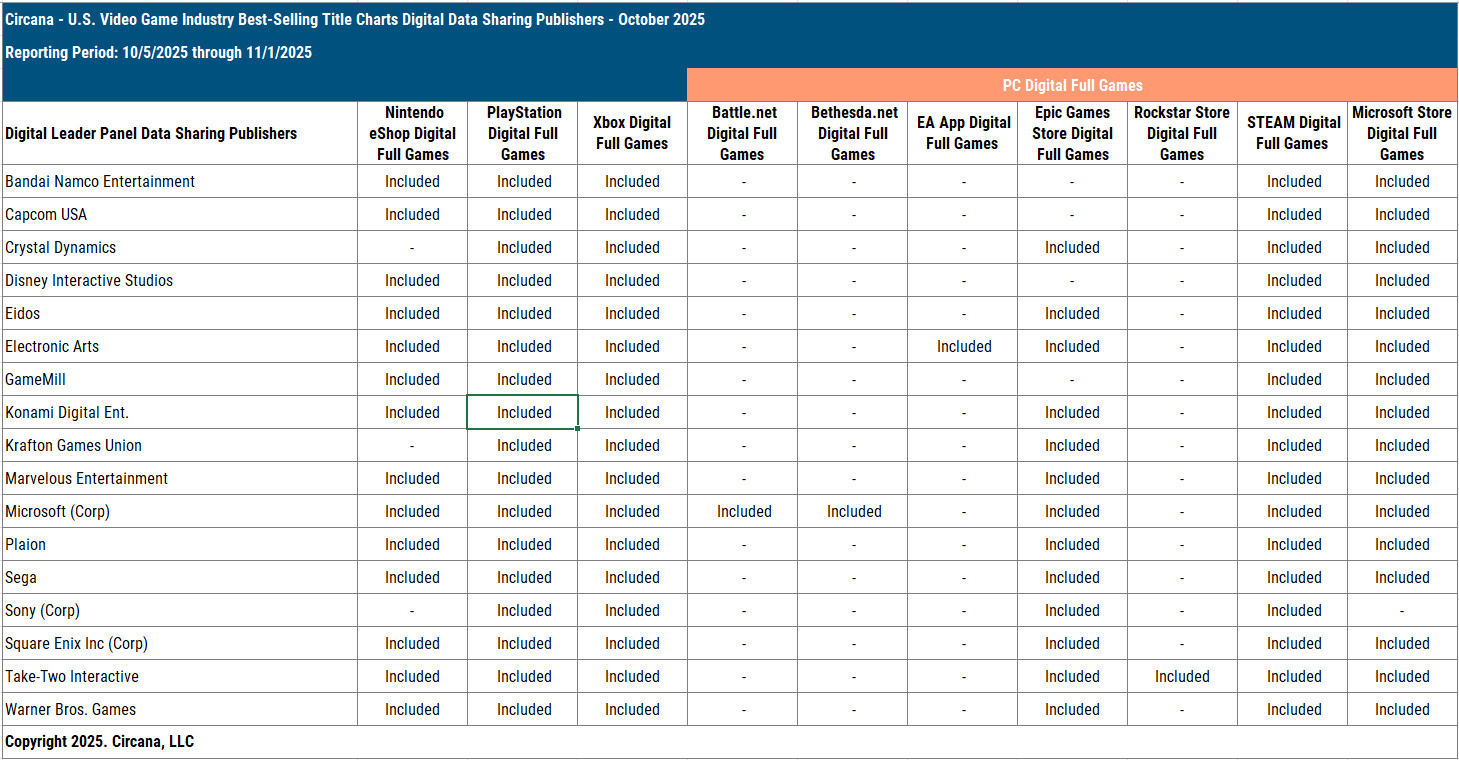
Task: Click the Square Enix Inc (Corp) row label
Action: click(76, 644)
